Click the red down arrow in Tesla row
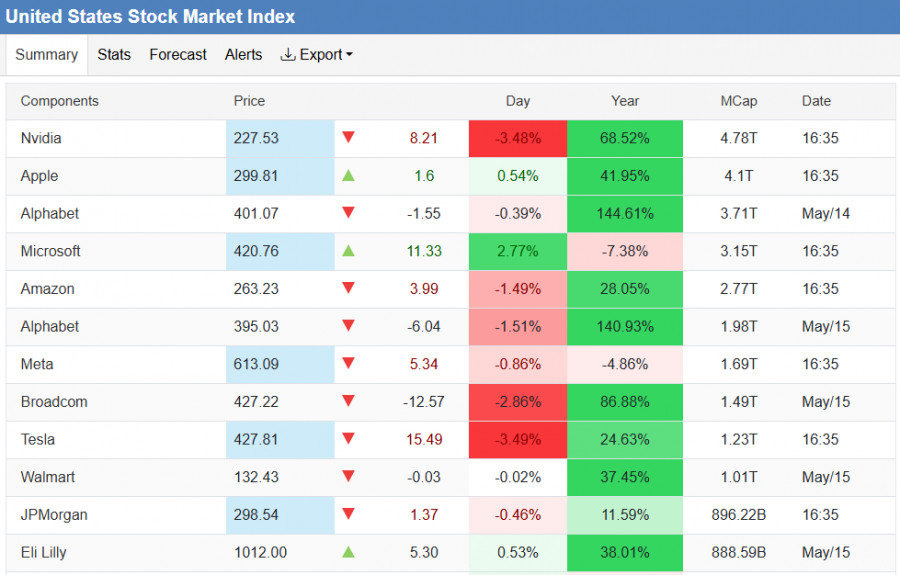 click(348, 438)
